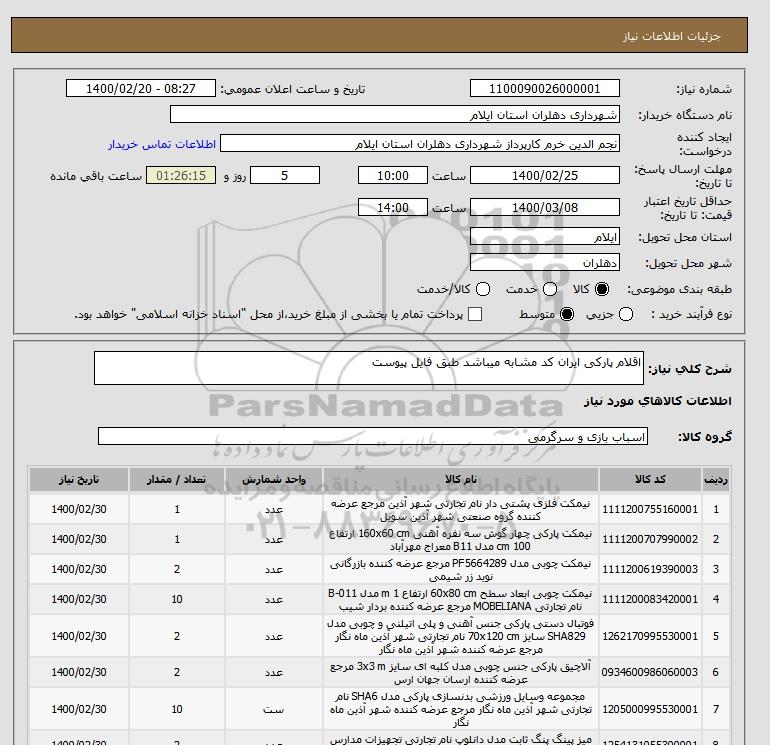Screen dimensions: 770x745
Task: Click the row 5 SHA829 foosball item name
Action: pyautogui.click(x=461, y=636)
